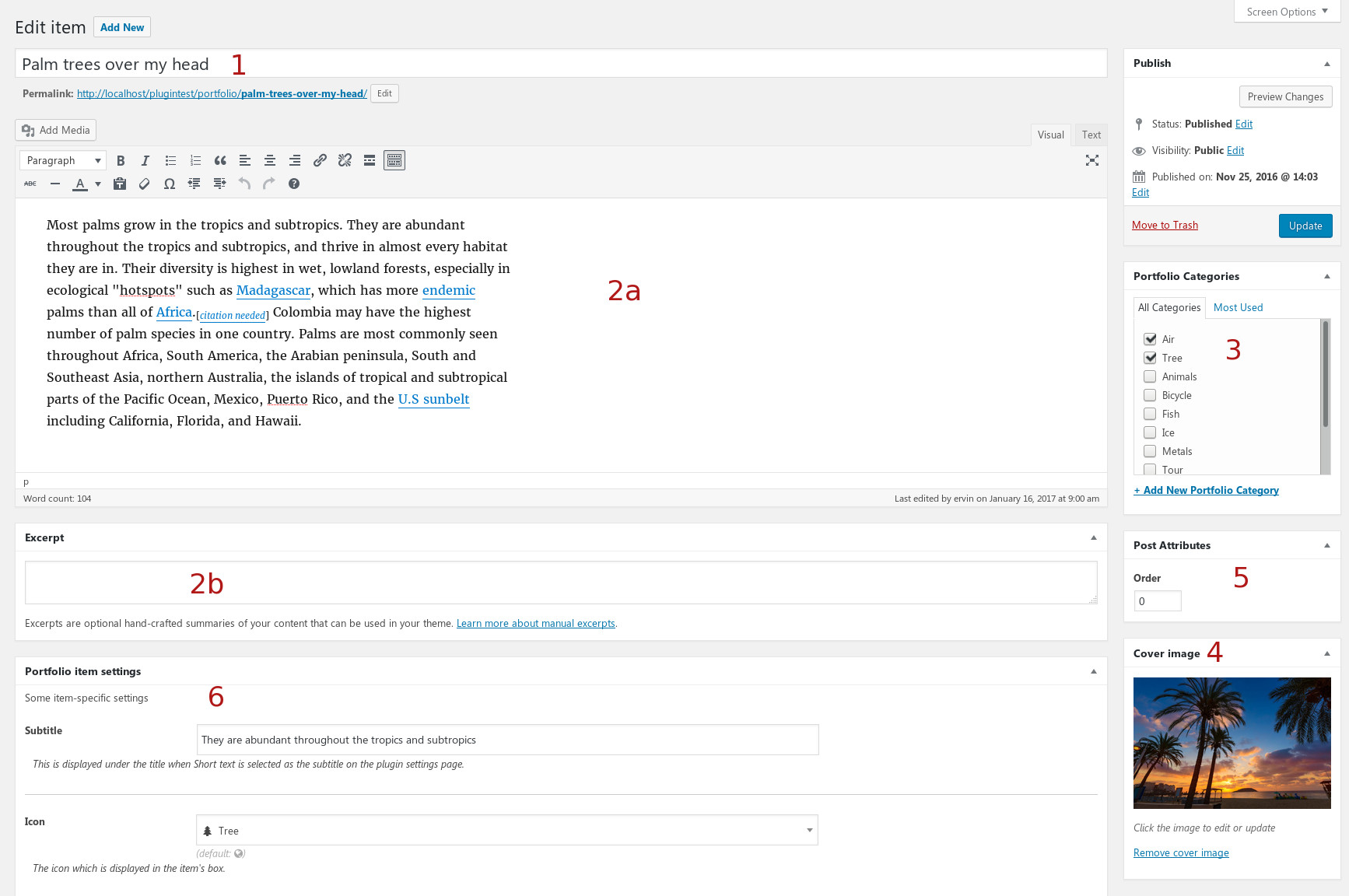Edit the permalink with Edit button
This screenshot has width=1349, height=896.
click(x=384, y=93)
